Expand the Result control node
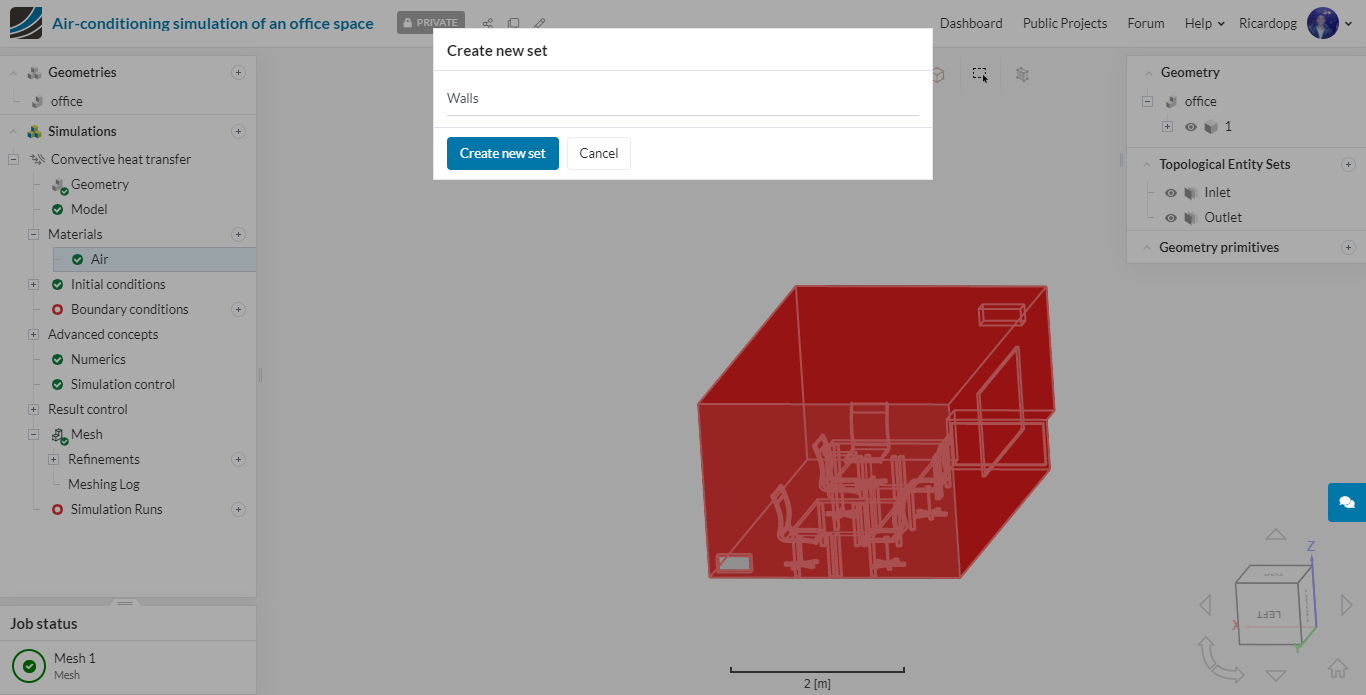This screenshot has height=695, width=1366. (x=33, y=409)
